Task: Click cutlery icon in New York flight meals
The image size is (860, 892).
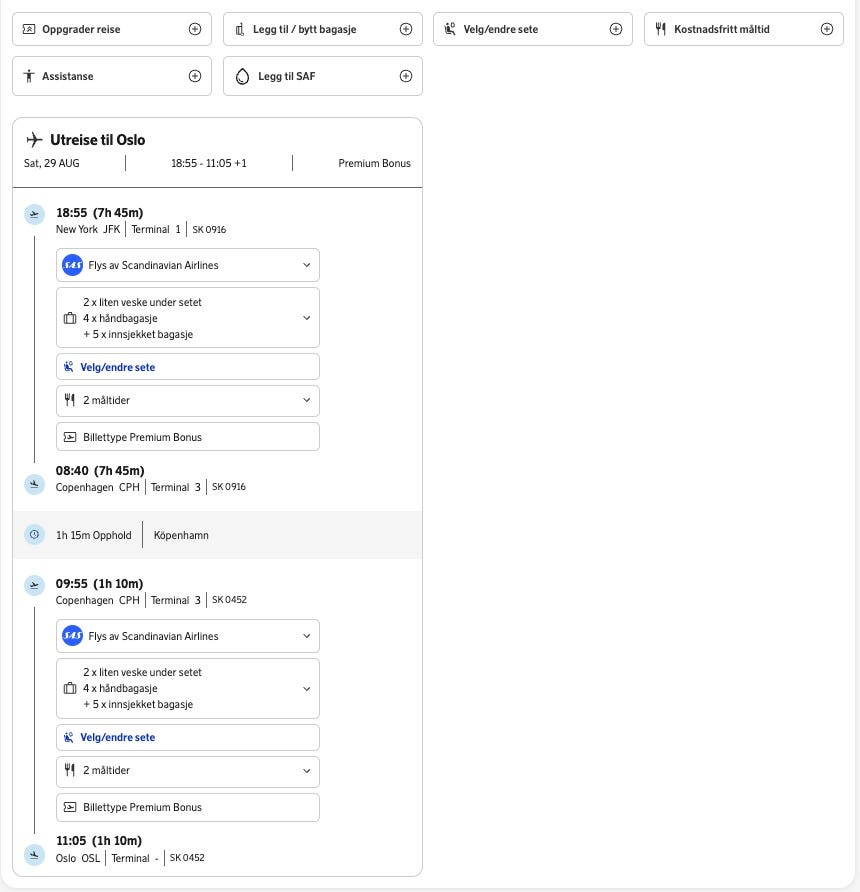Action: [x=69, y=400]
